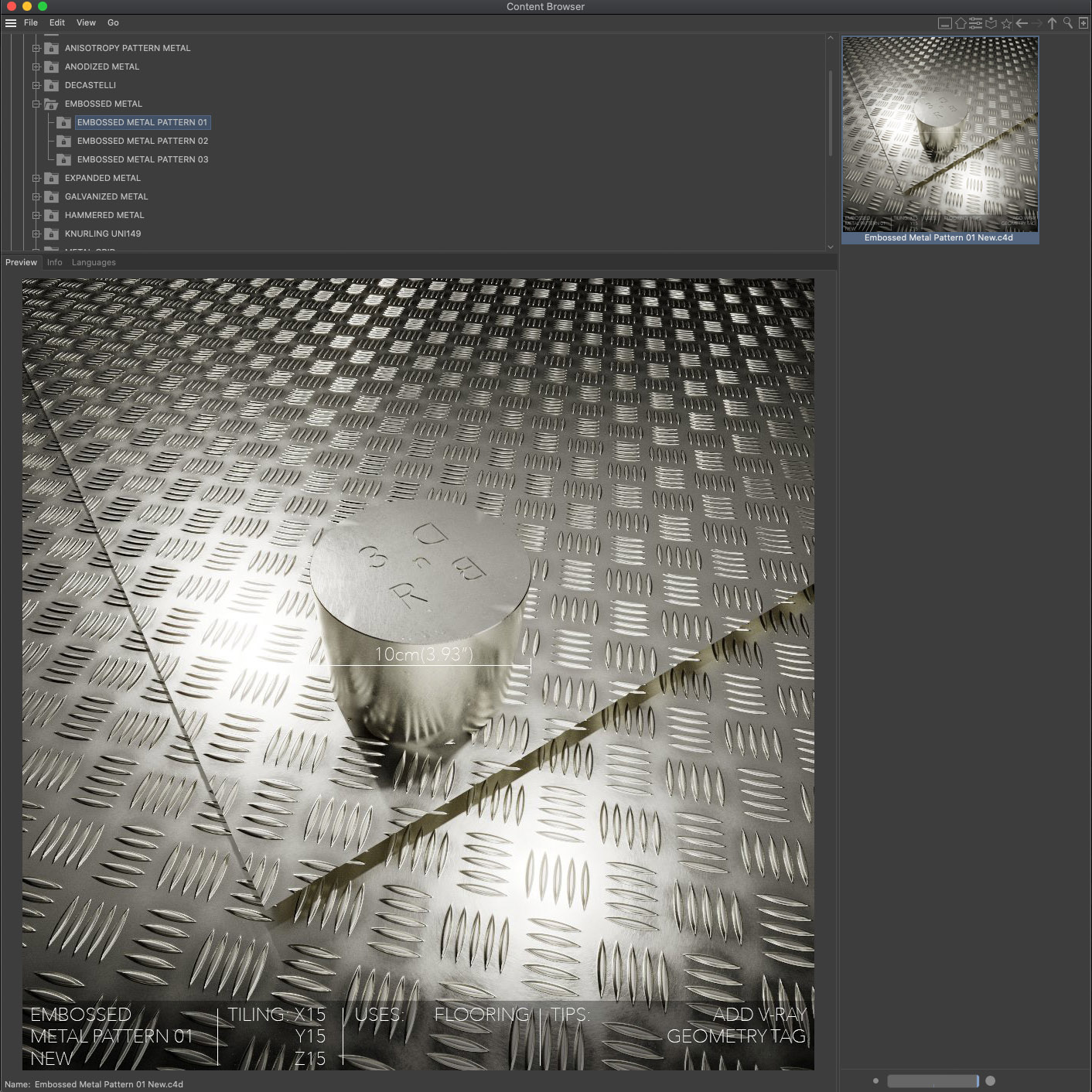The height and width of the screenshot is (1092, 1092).
Task: Expand the EXPANDED METAL folder
Action: [x=36, y=178]
